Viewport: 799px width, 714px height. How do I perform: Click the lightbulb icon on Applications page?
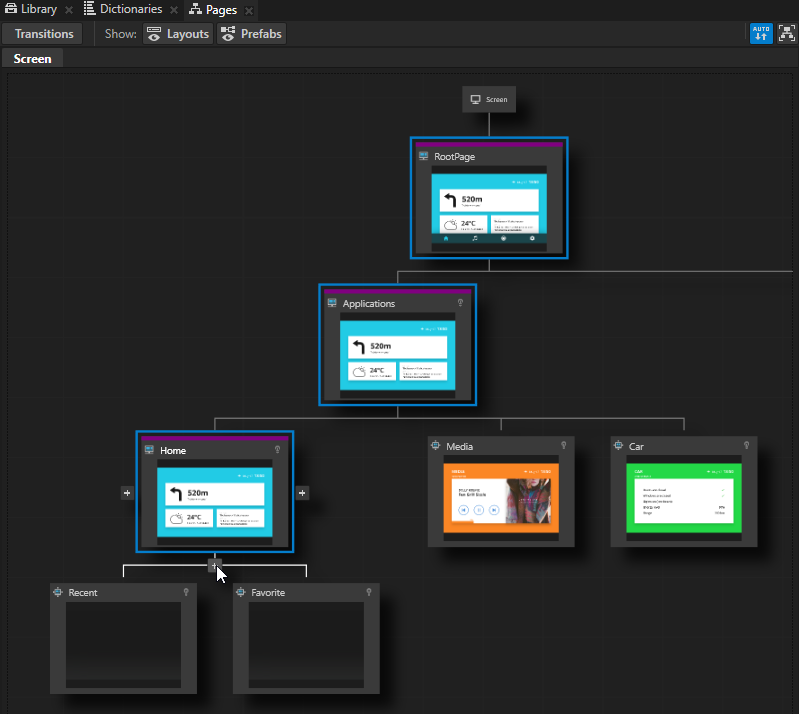click(460, 303)
